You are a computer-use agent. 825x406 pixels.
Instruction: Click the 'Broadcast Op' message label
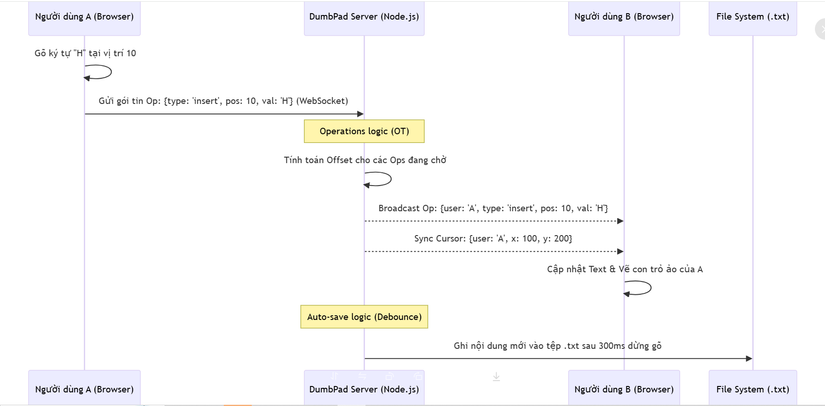tap(493, 208)
